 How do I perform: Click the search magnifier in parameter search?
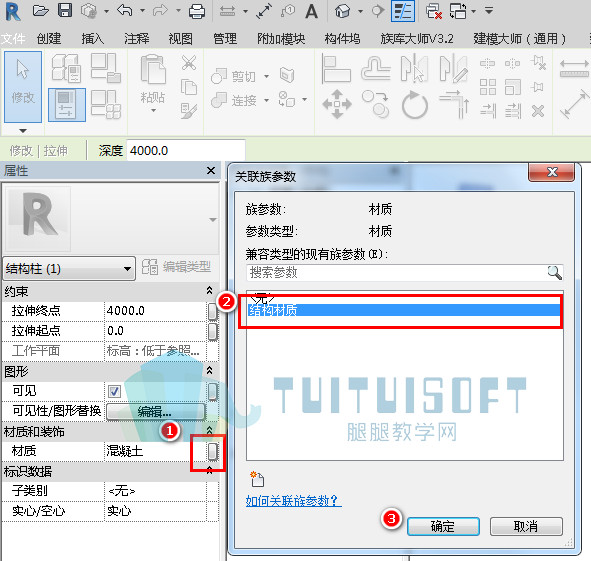coord(554,272)
